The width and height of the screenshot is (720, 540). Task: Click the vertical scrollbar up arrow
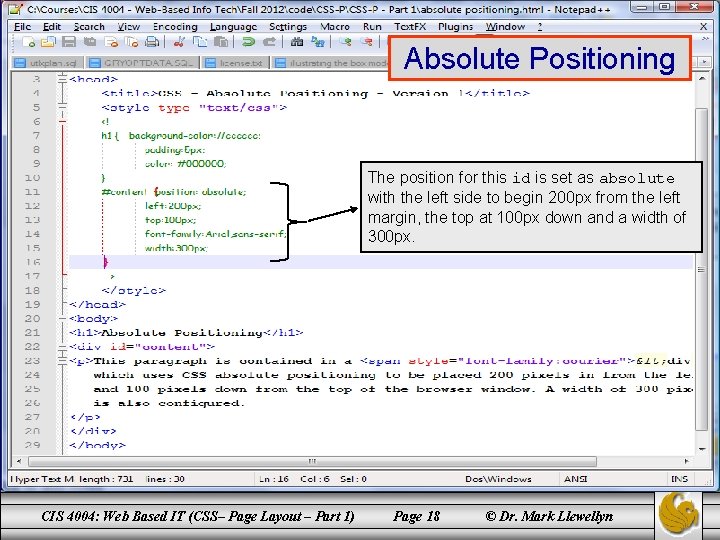(702, 79)
